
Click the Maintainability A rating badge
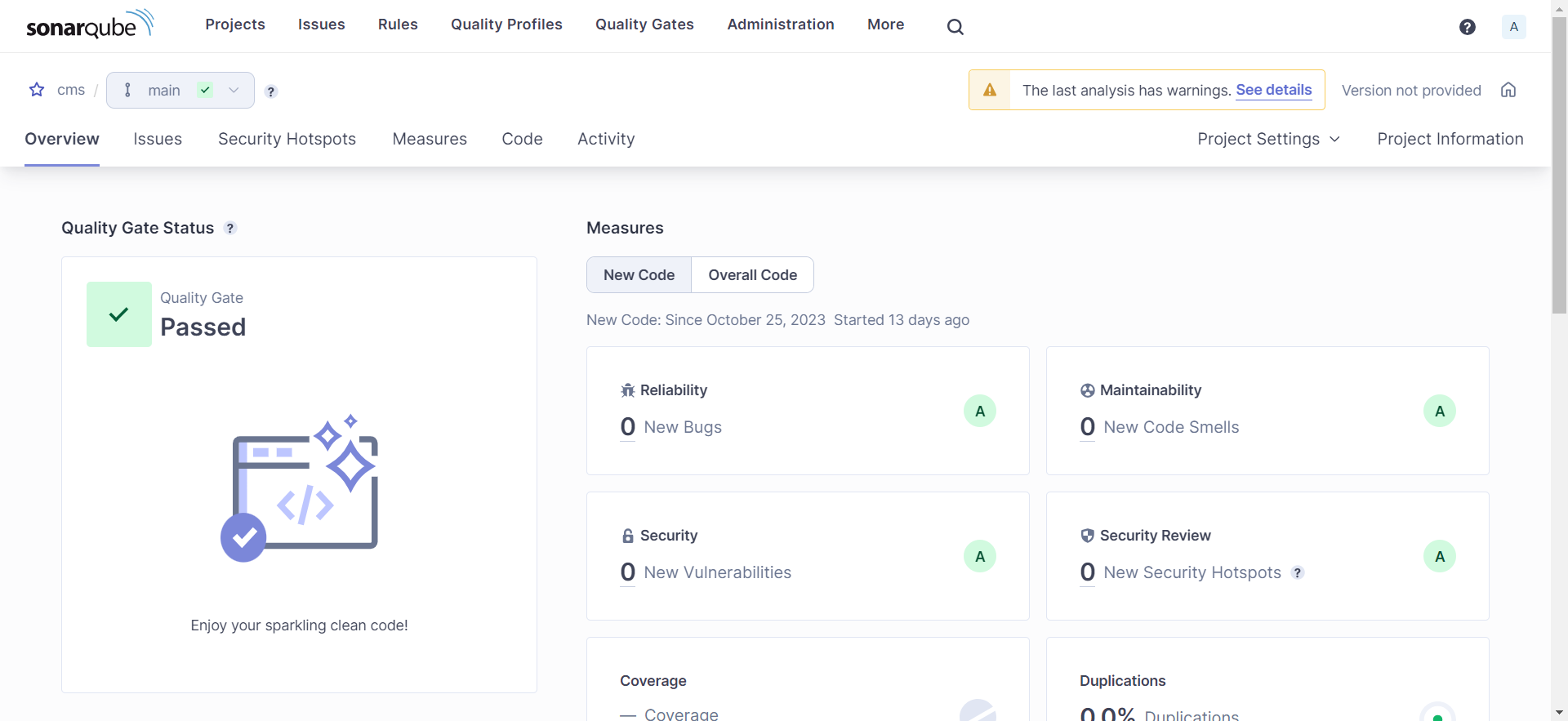[1440, 411]
